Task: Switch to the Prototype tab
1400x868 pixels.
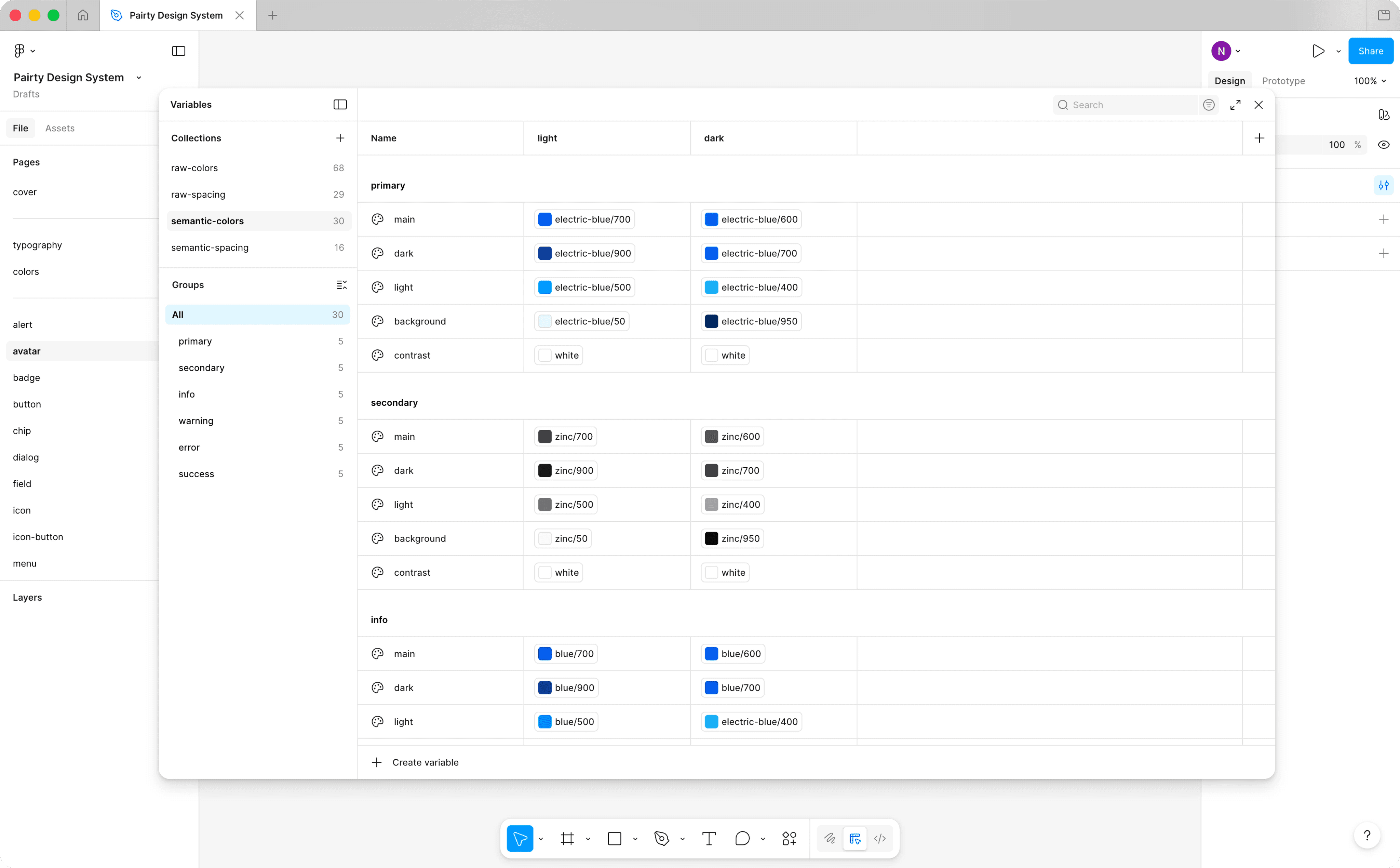Action: click(1283, 81)
